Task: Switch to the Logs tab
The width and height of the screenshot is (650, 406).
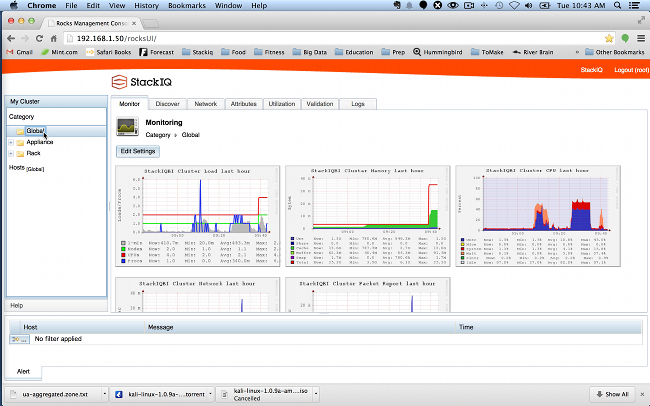Action: tap(358, 104)
